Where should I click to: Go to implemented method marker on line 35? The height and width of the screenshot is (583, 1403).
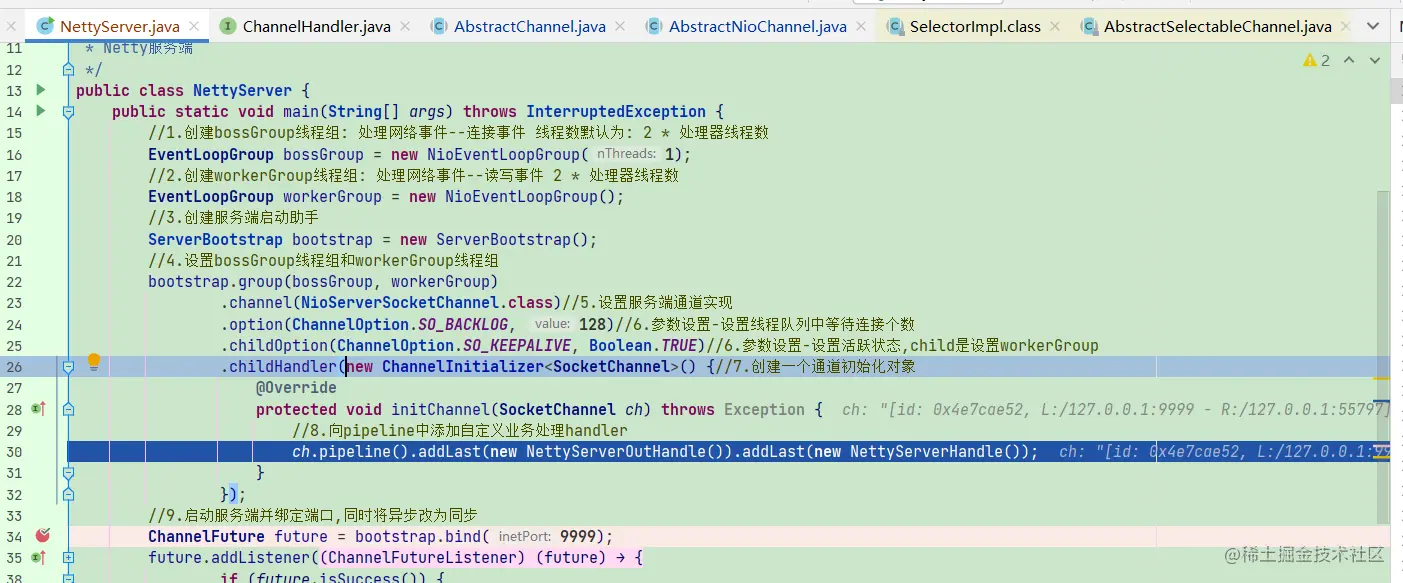click(40, 557)
